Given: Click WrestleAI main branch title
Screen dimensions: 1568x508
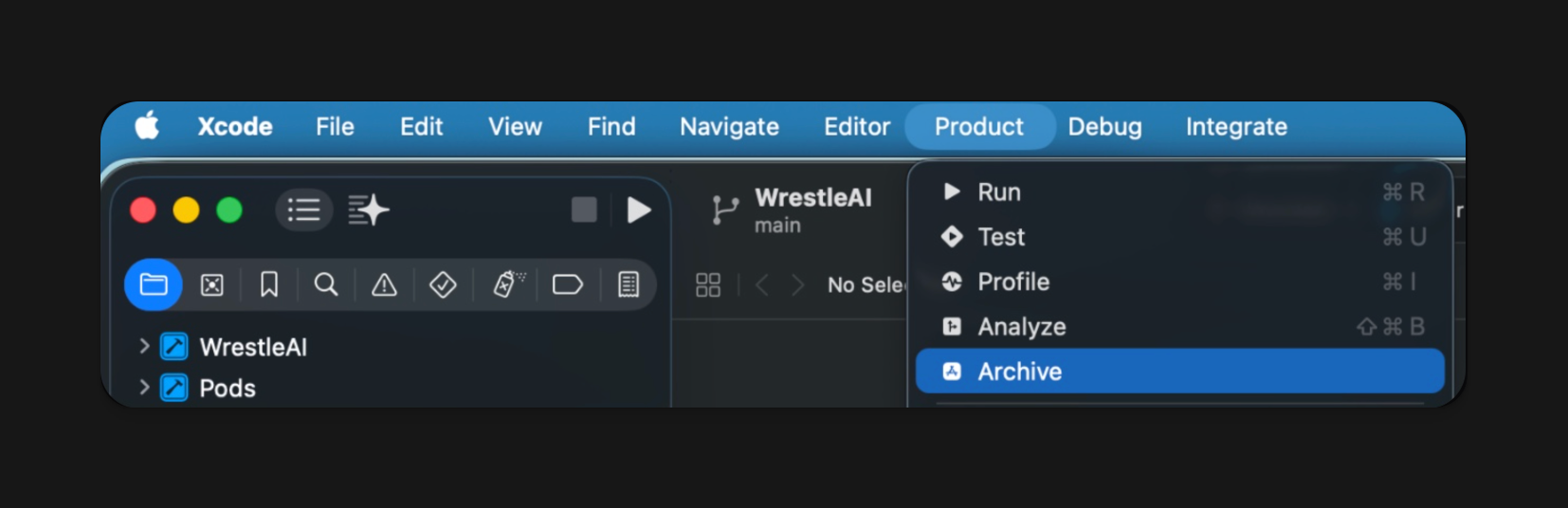Looking at the screenshot, I should 812,209.
